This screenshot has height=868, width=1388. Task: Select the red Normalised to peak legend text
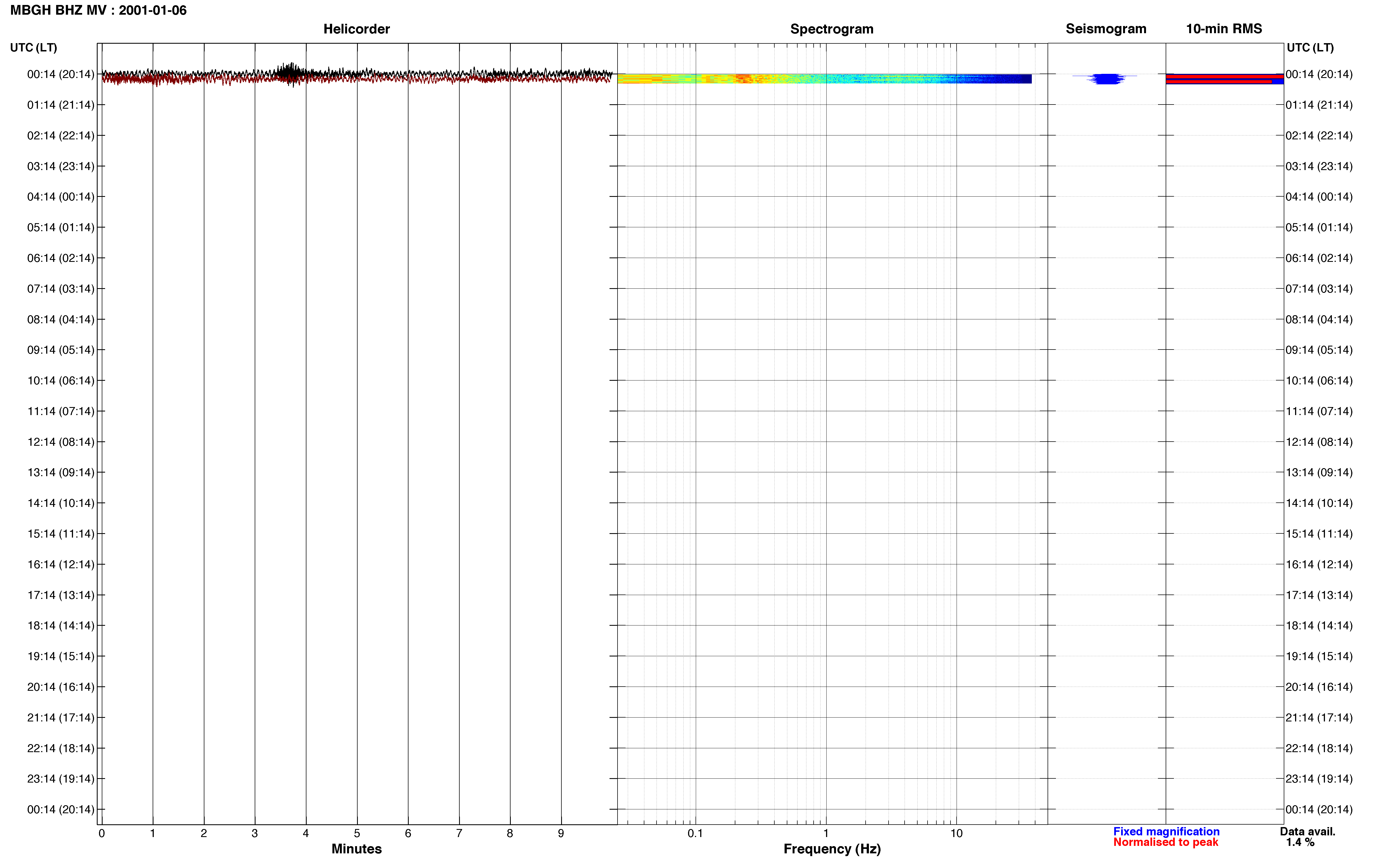tap(1165, 842)
